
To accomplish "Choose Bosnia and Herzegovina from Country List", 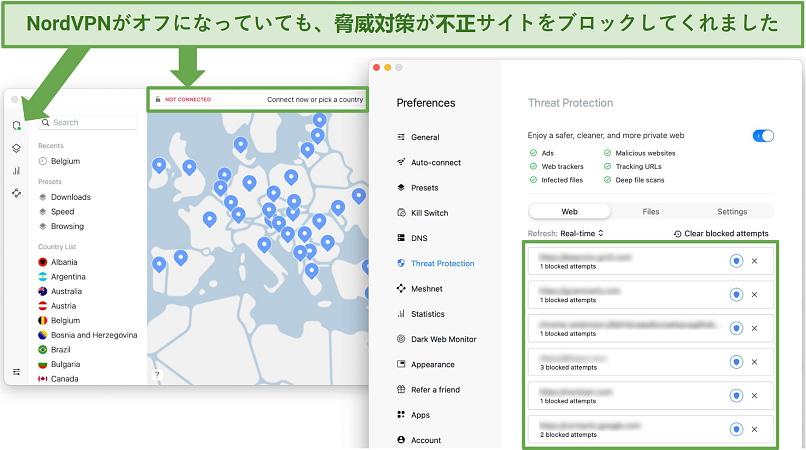I will click(88, 335).
